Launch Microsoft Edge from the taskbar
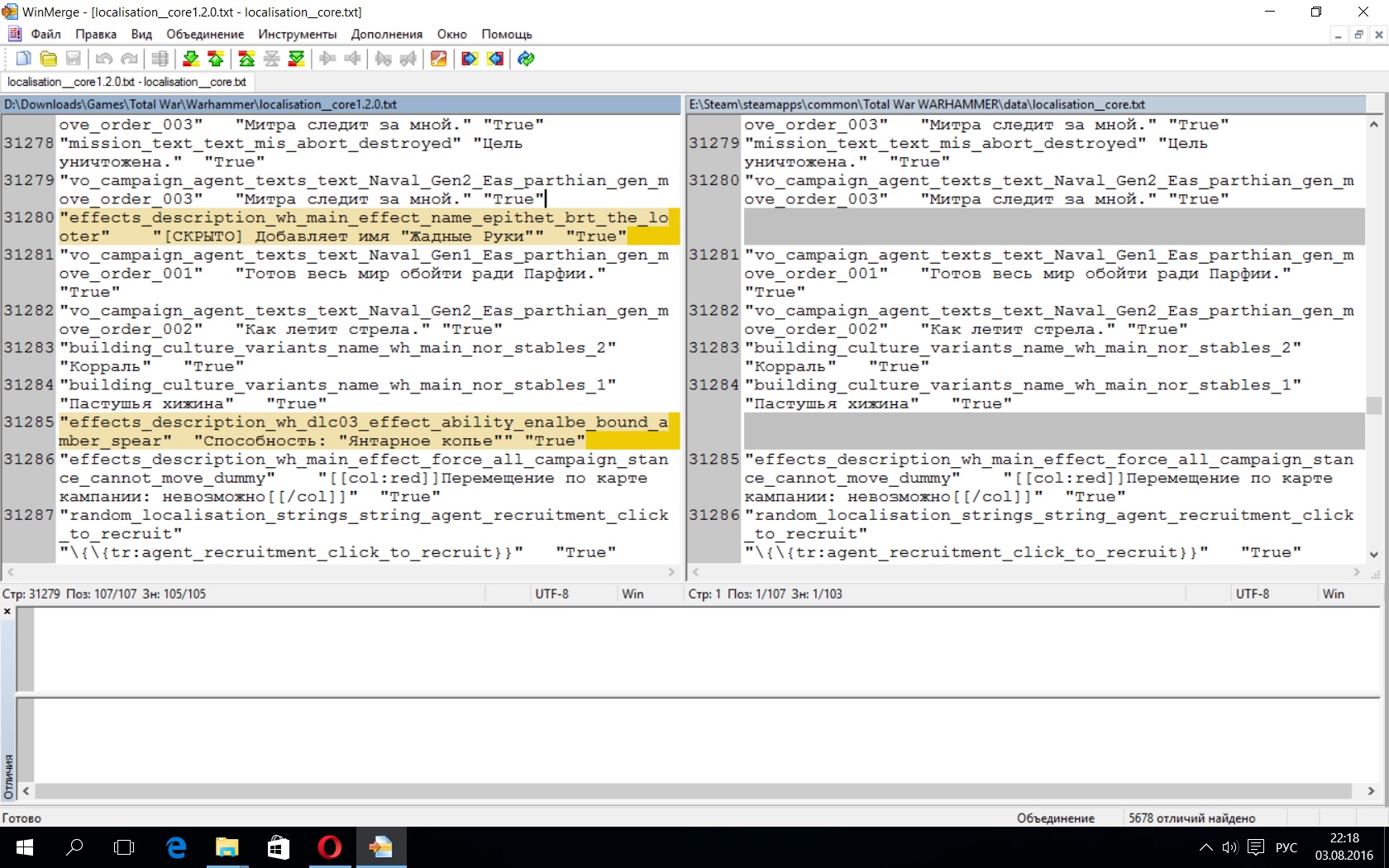The image size is (1389, 868). pos(176,847)
